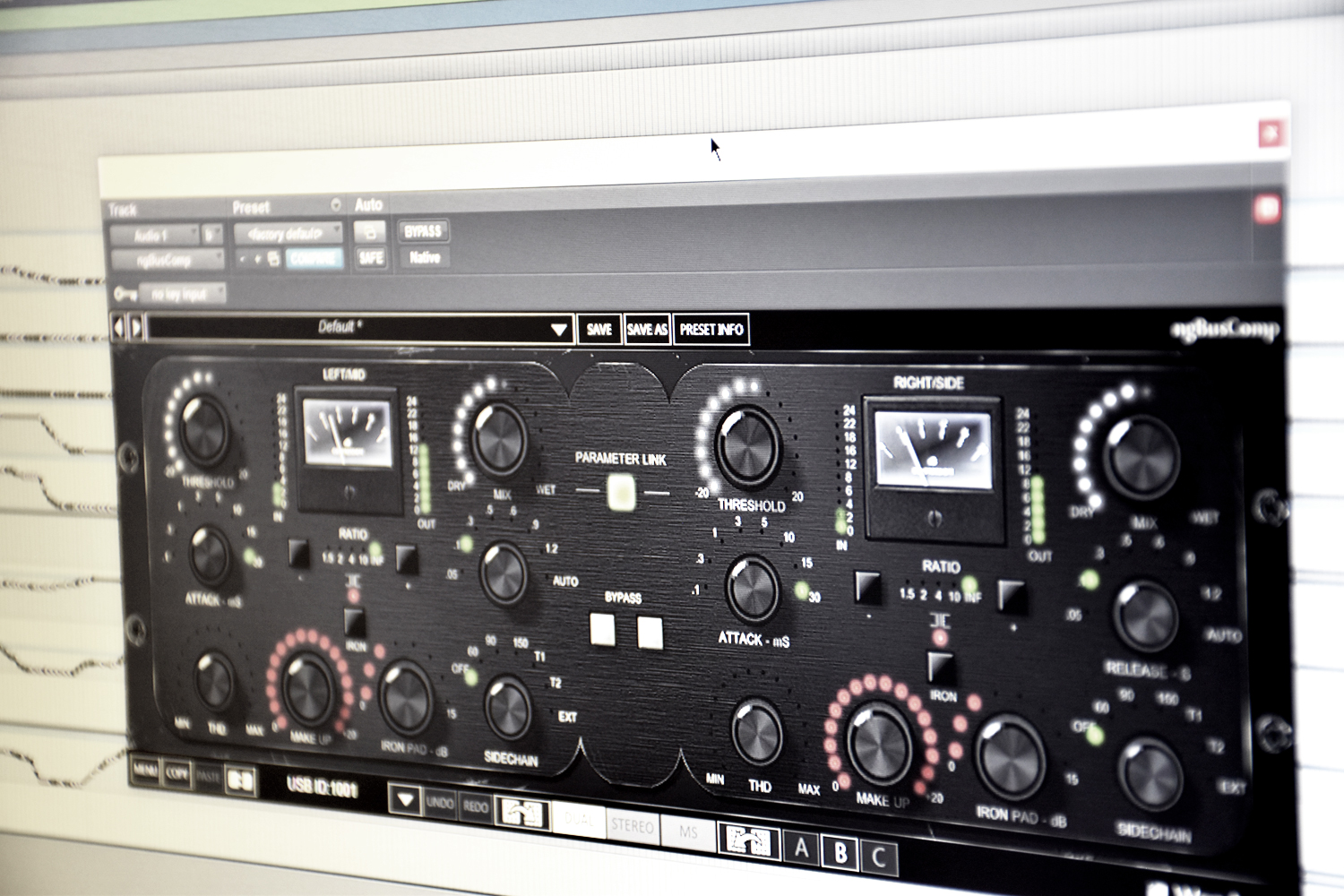This screenshot has width=1344, height=896.
Task: Increase RIGHT/SIDE ratio with plus button
Action: click(x=1012, y=595)
